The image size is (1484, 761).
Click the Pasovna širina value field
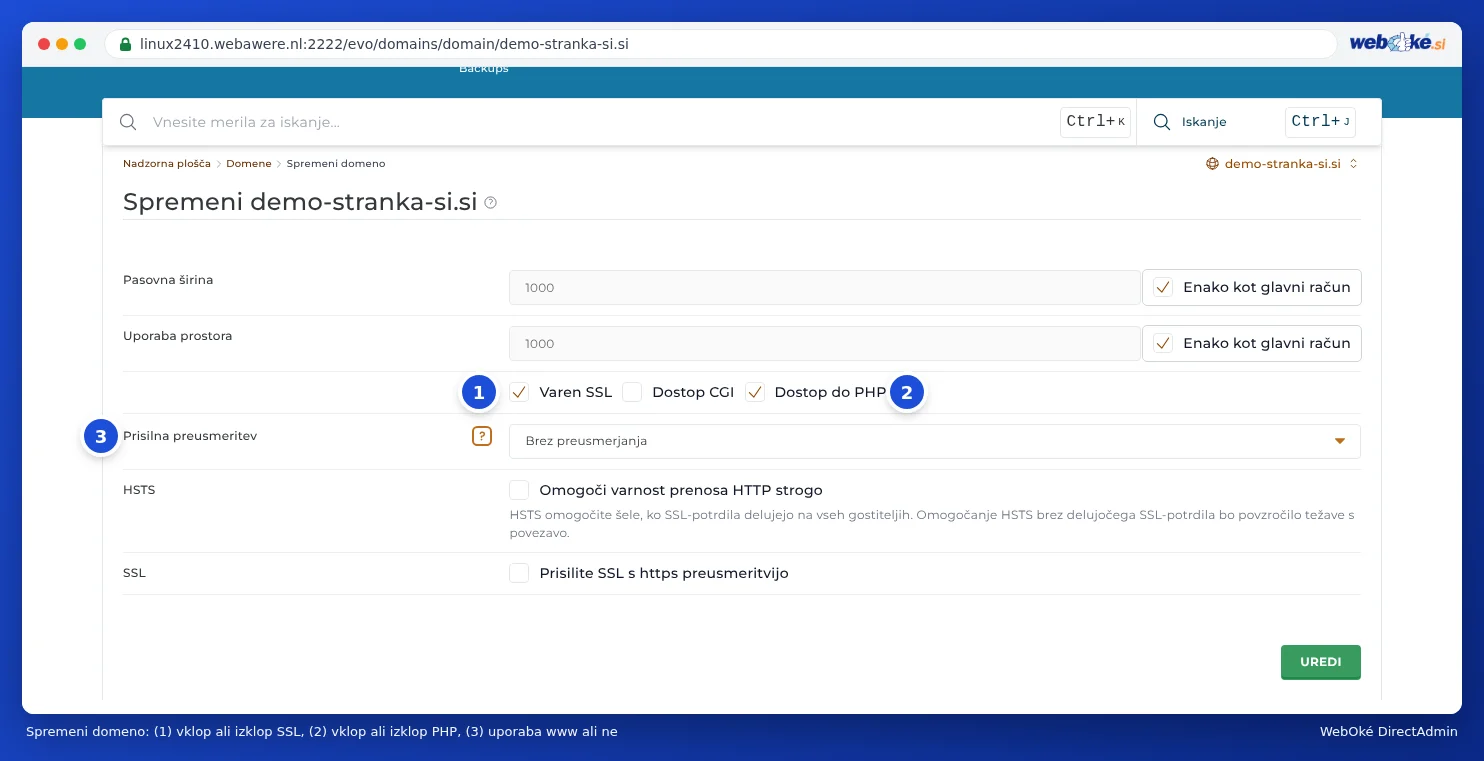[x=825, y=287]
